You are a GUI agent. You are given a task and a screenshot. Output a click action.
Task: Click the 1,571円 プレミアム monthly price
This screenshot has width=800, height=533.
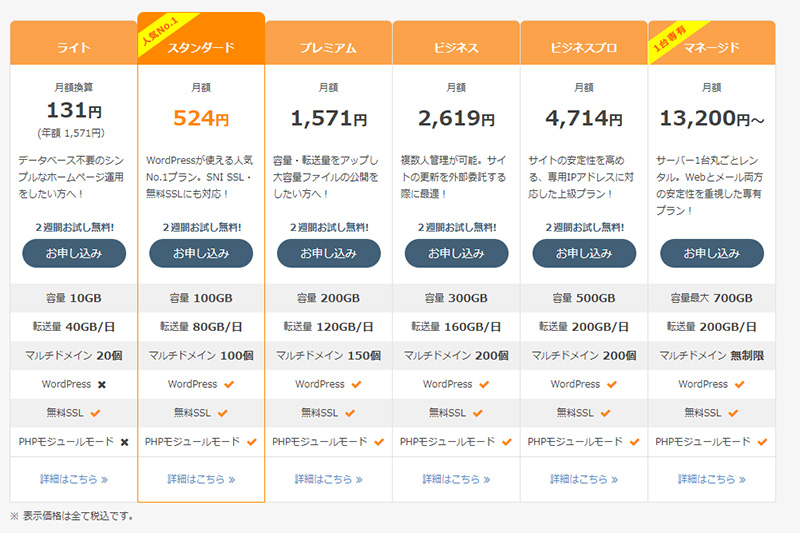(x=329, y=119)
